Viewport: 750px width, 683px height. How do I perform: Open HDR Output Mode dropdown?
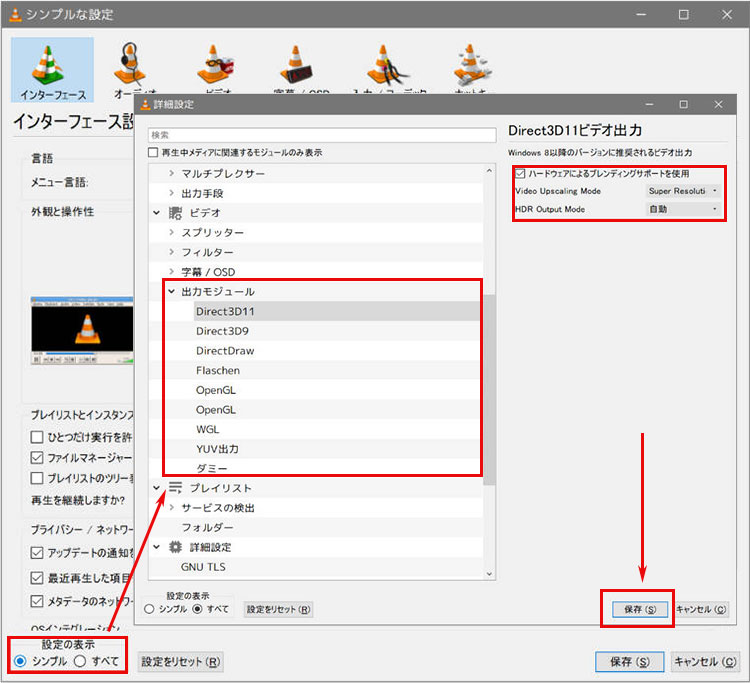(683, 209)
